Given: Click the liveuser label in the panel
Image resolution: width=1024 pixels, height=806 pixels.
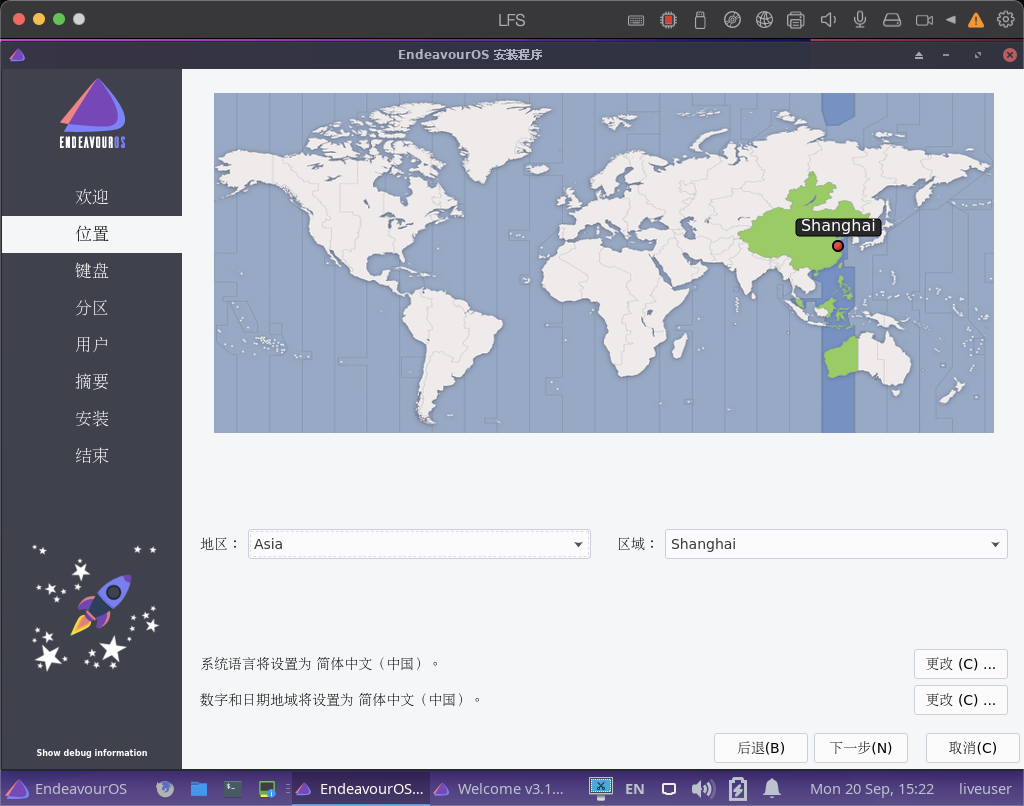Looking at the screenshot, I should [985, 789].
